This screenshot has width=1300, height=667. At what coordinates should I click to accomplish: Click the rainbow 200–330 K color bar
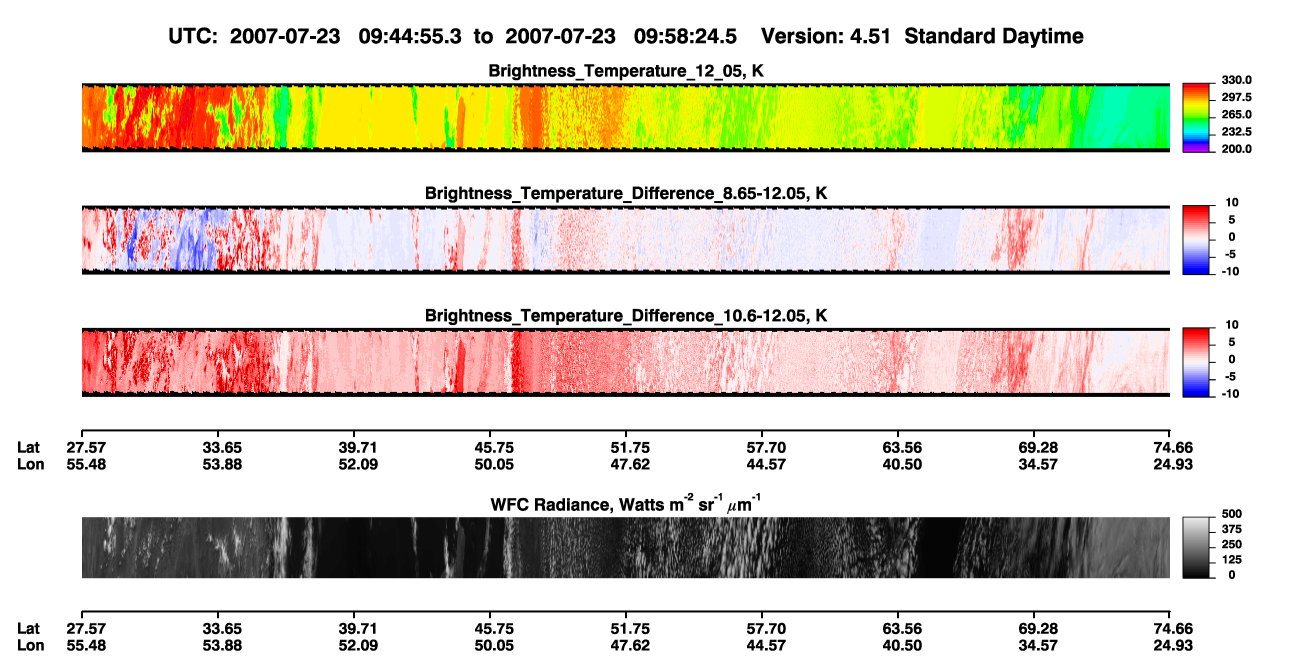1196,116
